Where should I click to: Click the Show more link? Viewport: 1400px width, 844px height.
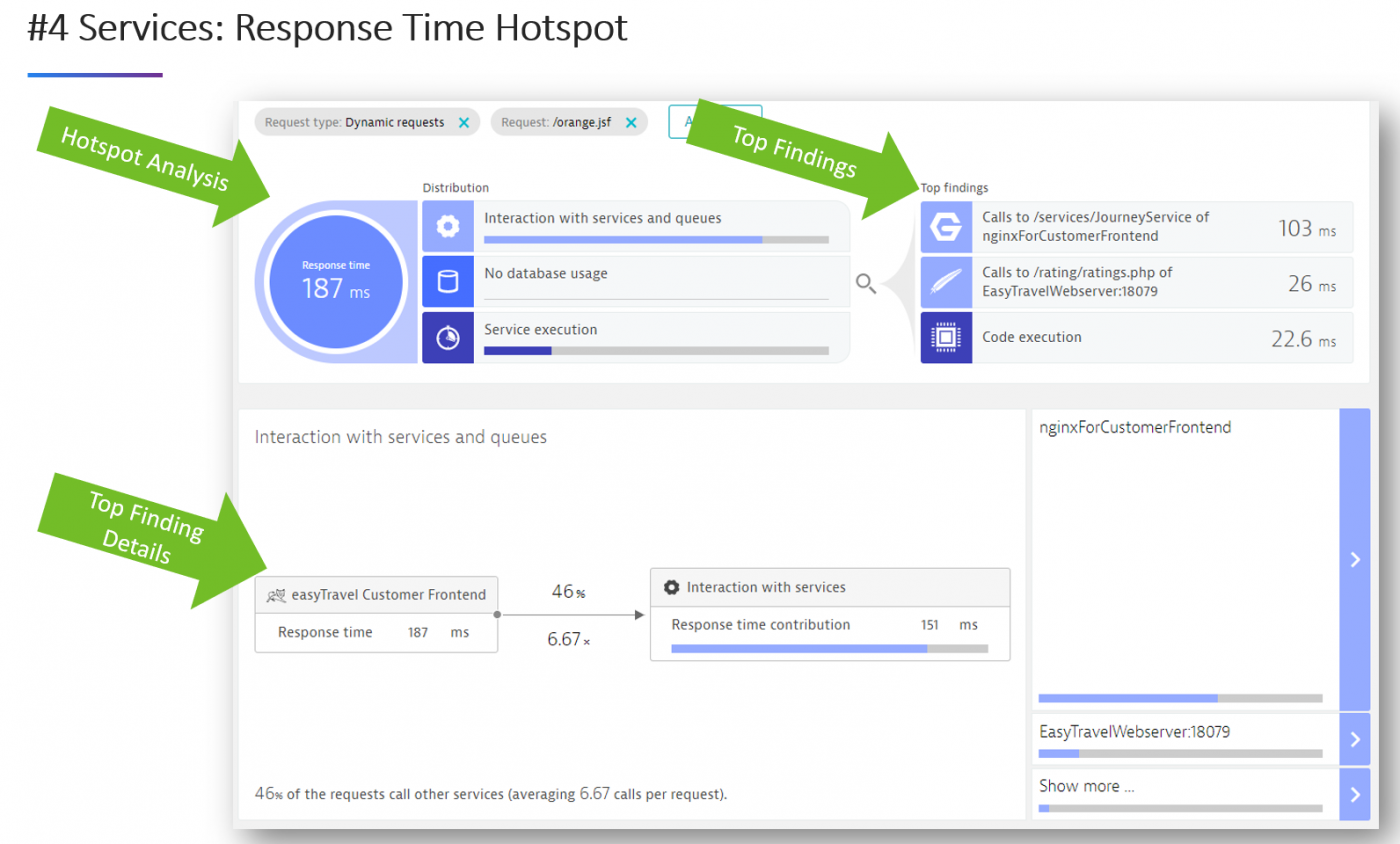tap(1086, 786)
